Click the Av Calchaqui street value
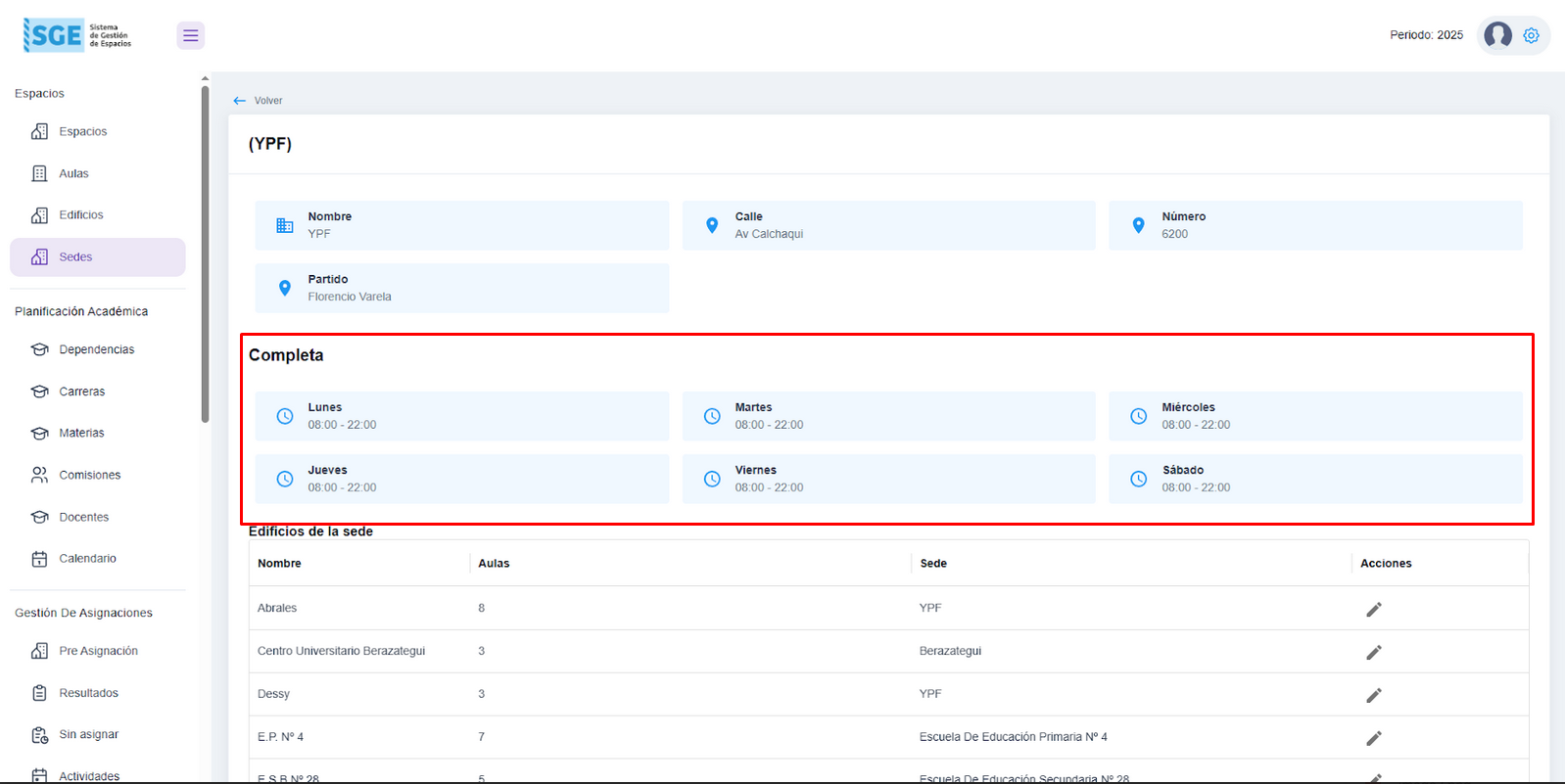The image size is (1565, 784). tap(769, 234)
